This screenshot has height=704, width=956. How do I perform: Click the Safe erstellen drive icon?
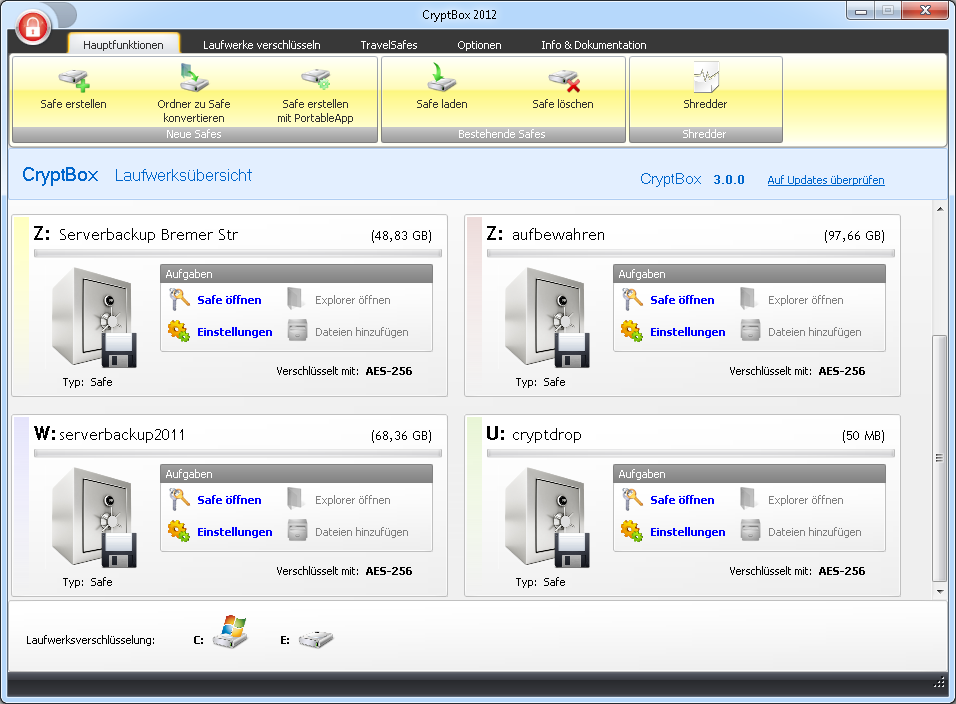point(74,80)
